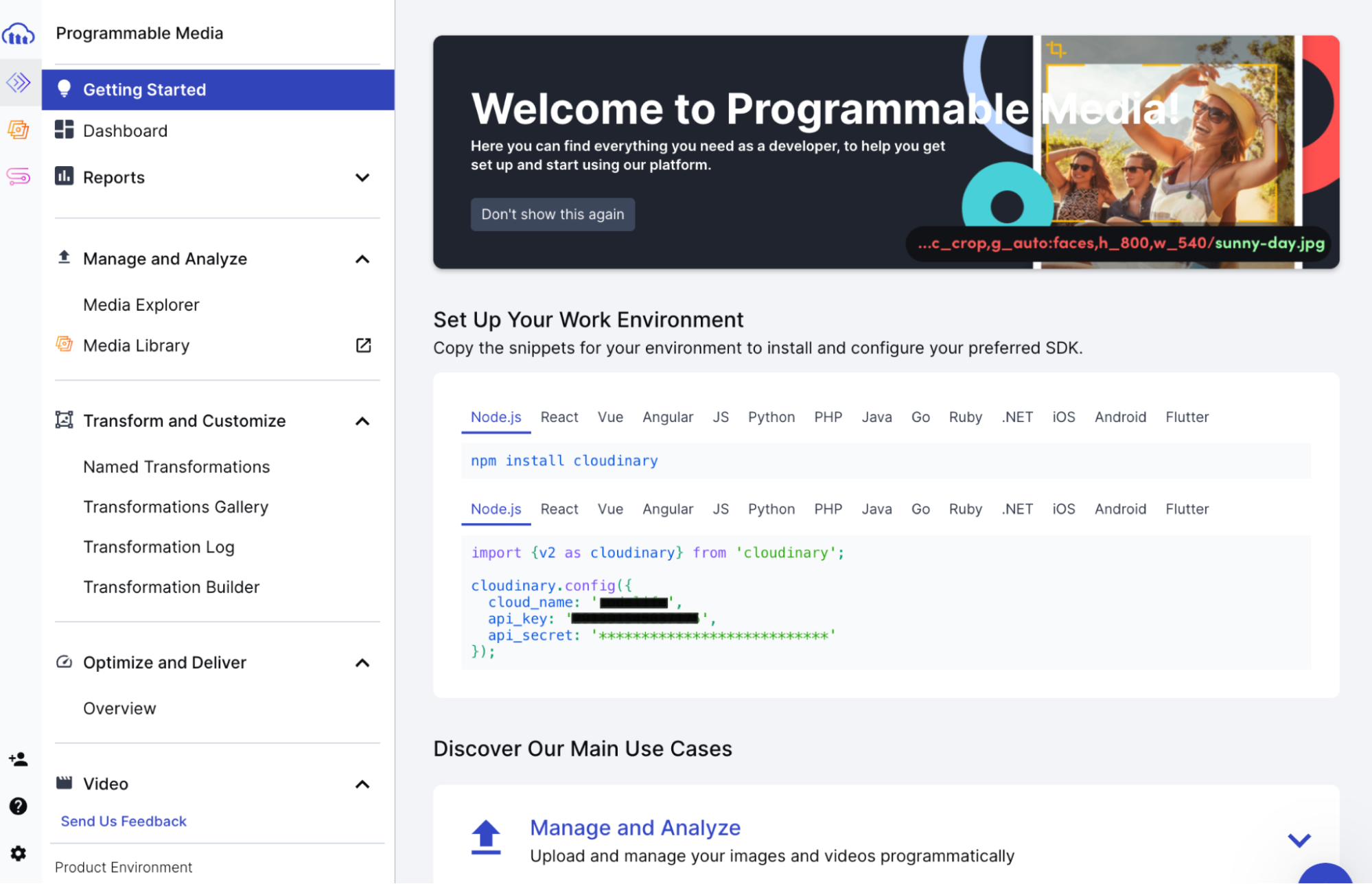Select Python tab in install snippet row
The image size is (1372, 884).
click(771, 417)
